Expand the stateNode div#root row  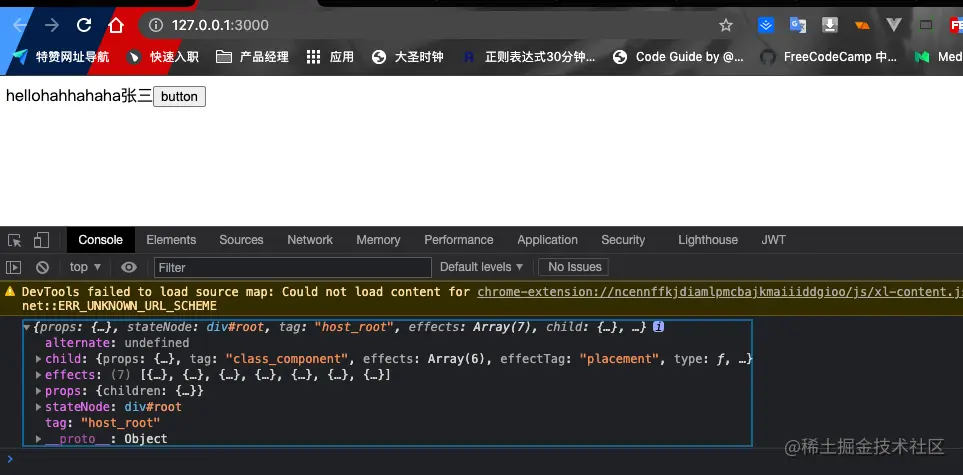[39, 407]
